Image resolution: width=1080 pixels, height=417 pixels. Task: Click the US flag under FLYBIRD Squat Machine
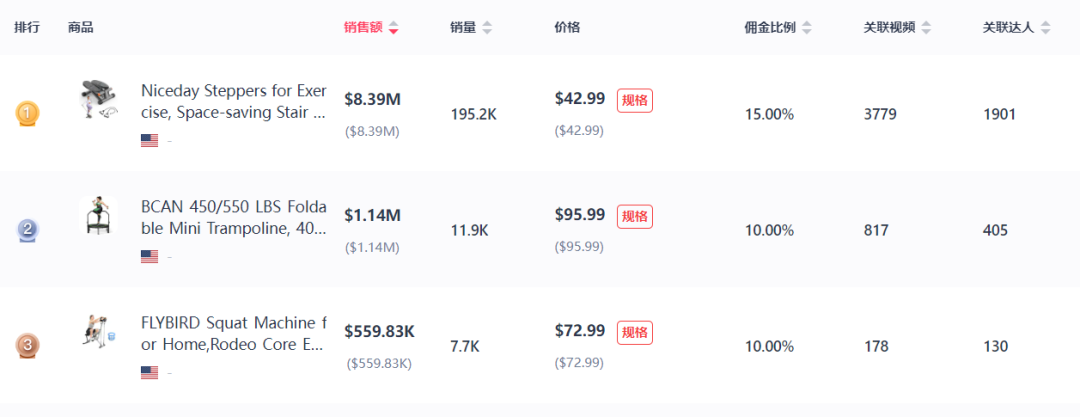[149, 372]
